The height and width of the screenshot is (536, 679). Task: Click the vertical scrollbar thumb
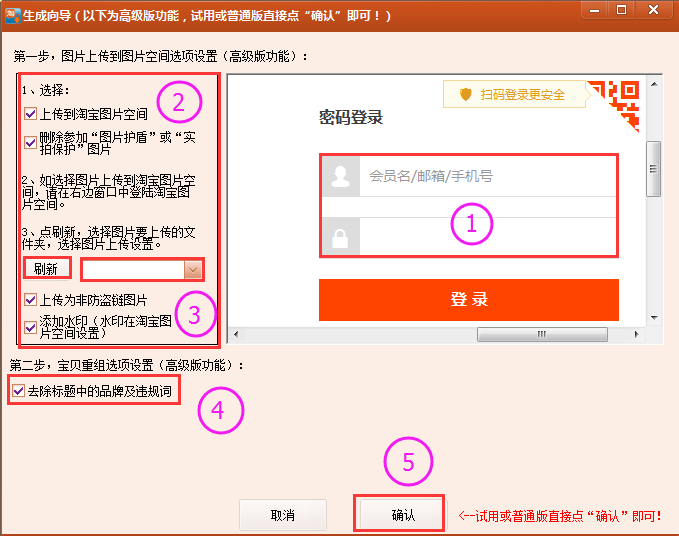[x=653, y=169]
